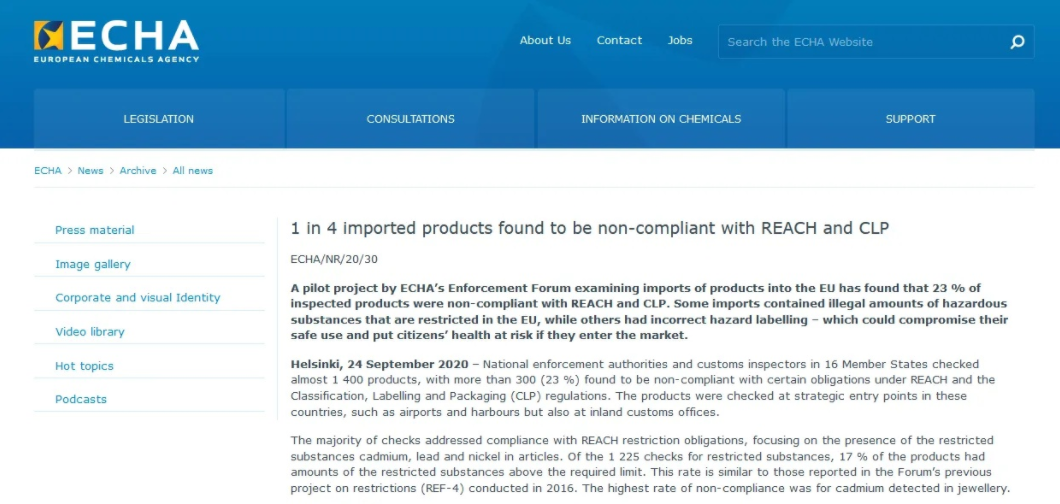Click the ECHA logo
The width and height of the screenshot is (1060, 504).
coord(116,41)
